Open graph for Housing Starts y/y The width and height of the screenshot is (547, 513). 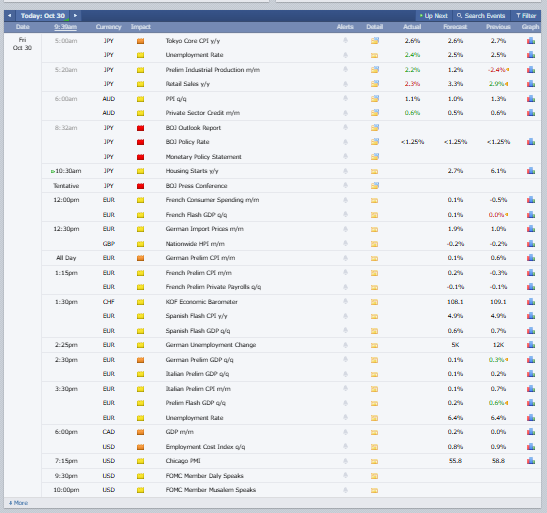click(x=531, y=171)
